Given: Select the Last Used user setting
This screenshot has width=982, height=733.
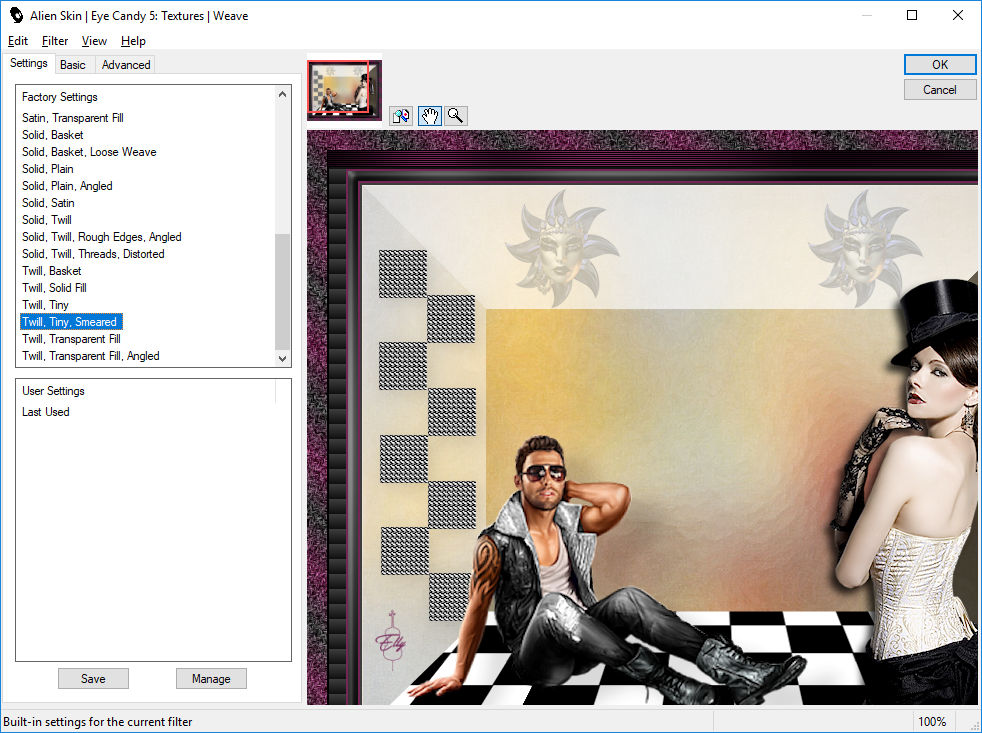Looking at the screenshot, I should 46,412.
